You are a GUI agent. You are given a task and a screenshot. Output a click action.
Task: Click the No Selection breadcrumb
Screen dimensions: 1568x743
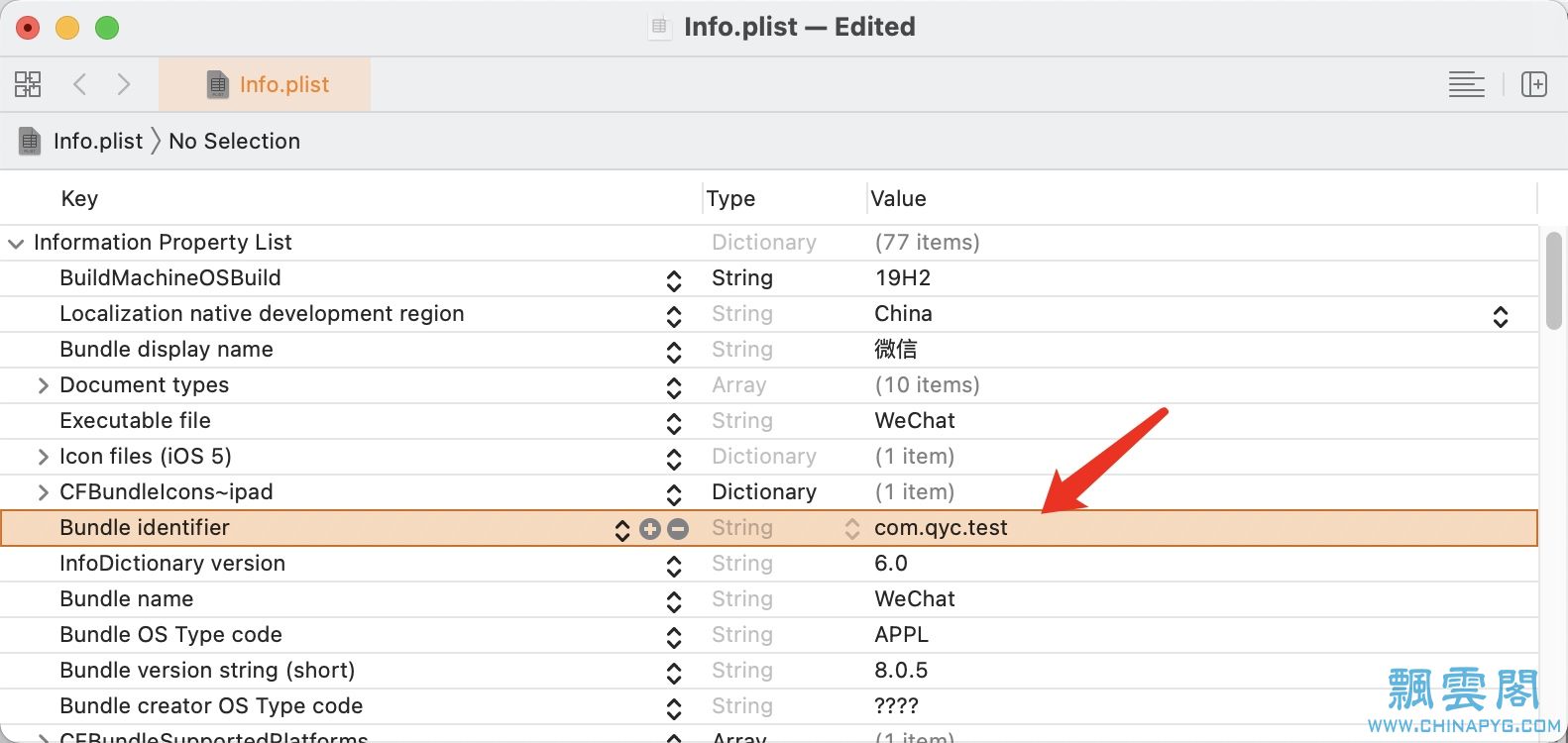234,141
